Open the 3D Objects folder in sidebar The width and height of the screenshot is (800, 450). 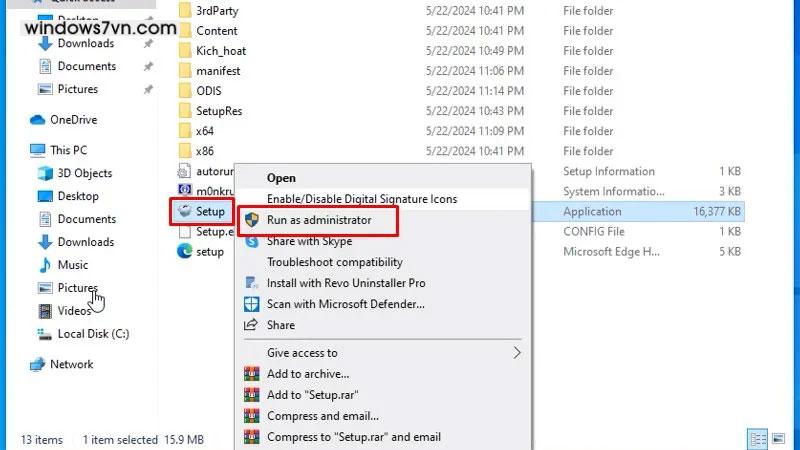(85, 174)
